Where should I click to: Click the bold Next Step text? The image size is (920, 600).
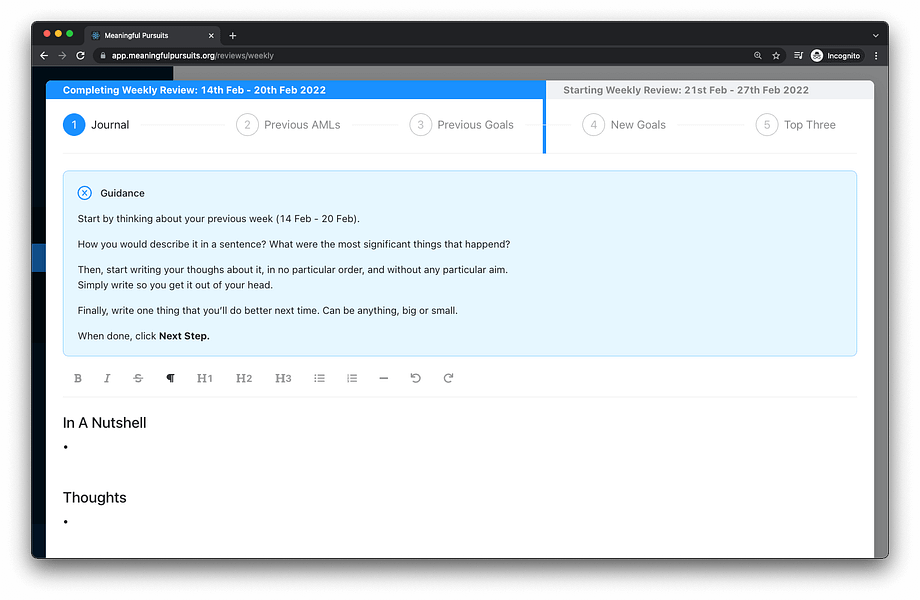point(184,336)
